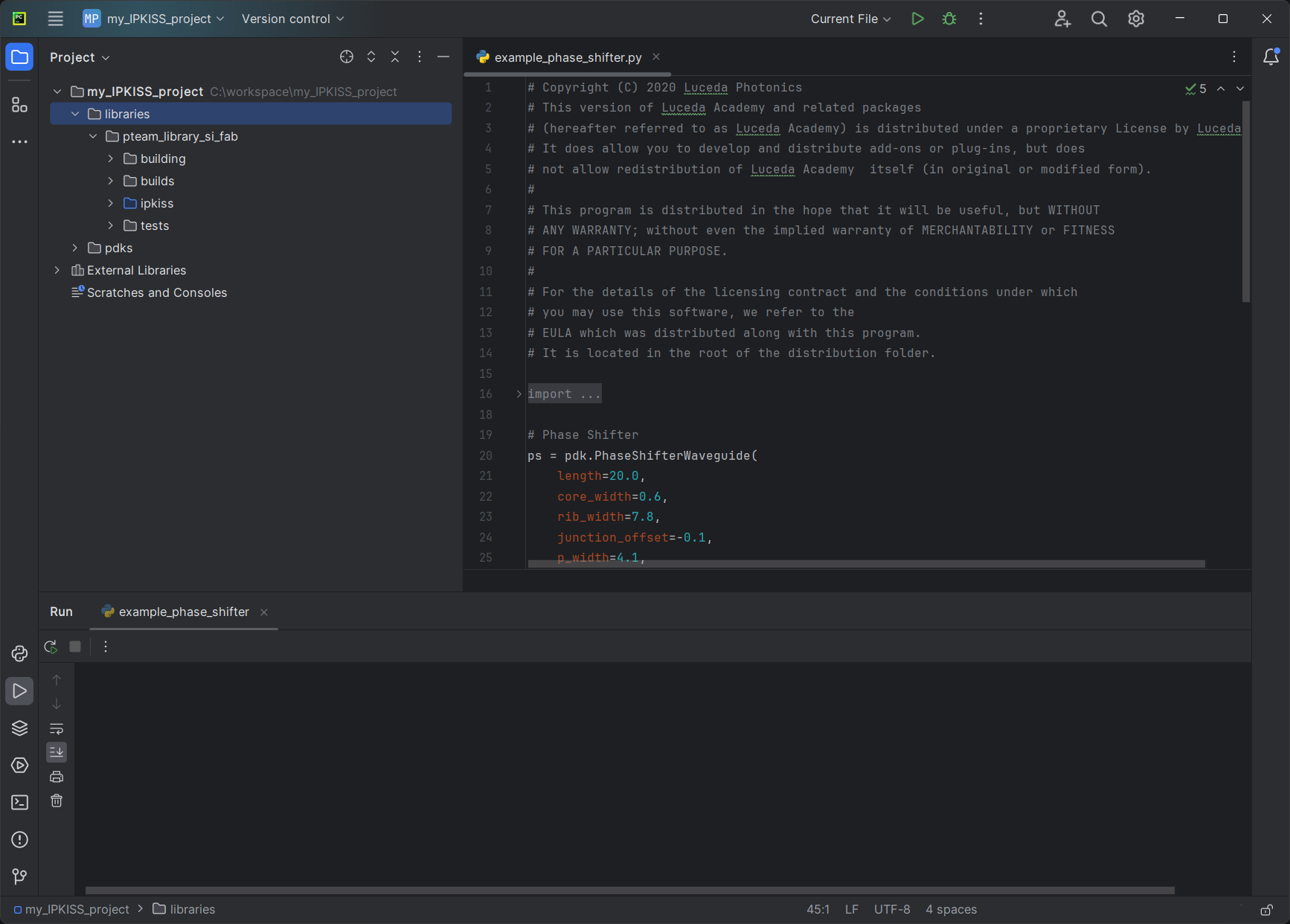Toggle read-only lock in status bar
The height and width of the screenshot is (924, 1290).
(x=1265, y=909)
